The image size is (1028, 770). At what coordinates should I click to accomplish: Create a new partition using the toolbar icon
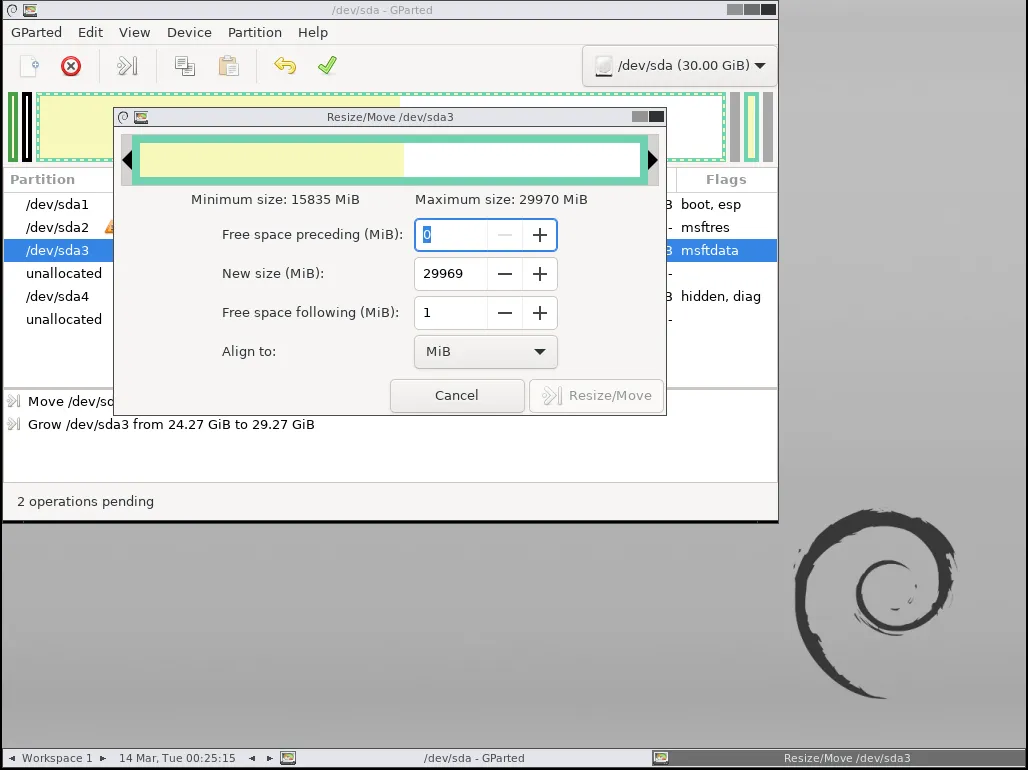coord(29,66)
